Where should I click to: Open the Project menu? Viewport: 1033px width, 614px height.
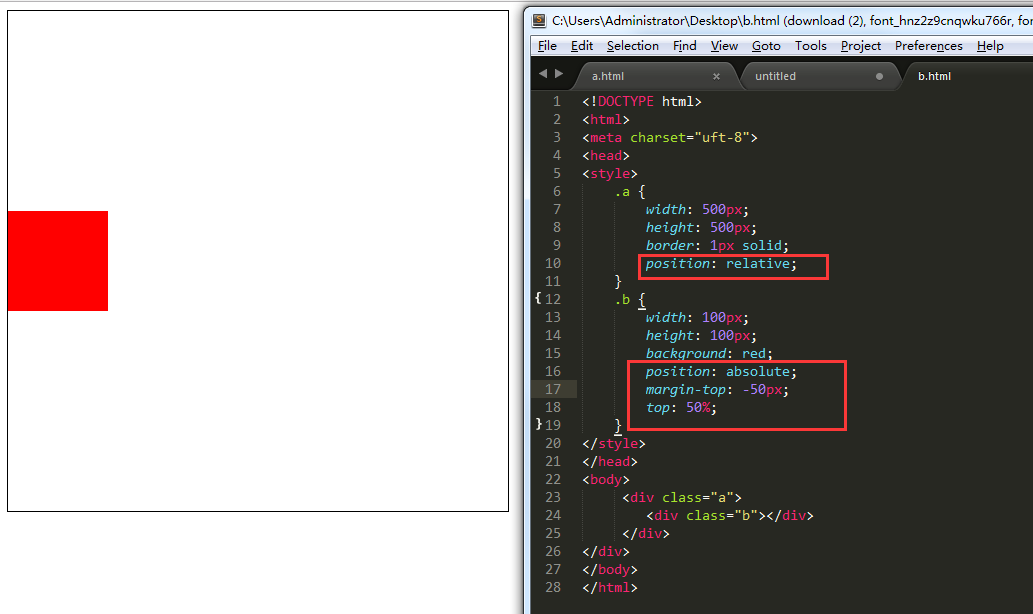[x=860, y=45]
